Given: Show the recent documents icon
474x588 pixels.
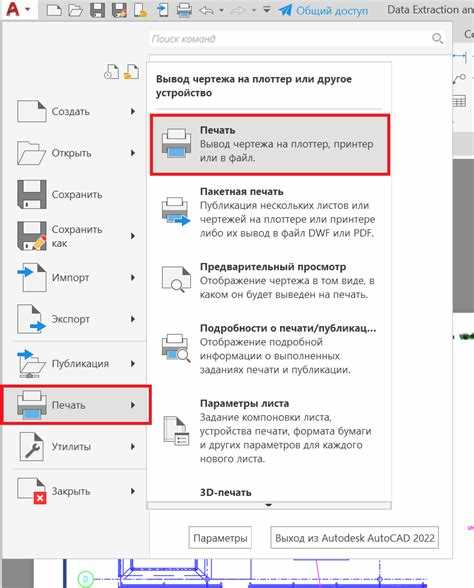Looking at the screenshot, I should tap(111, 72).
